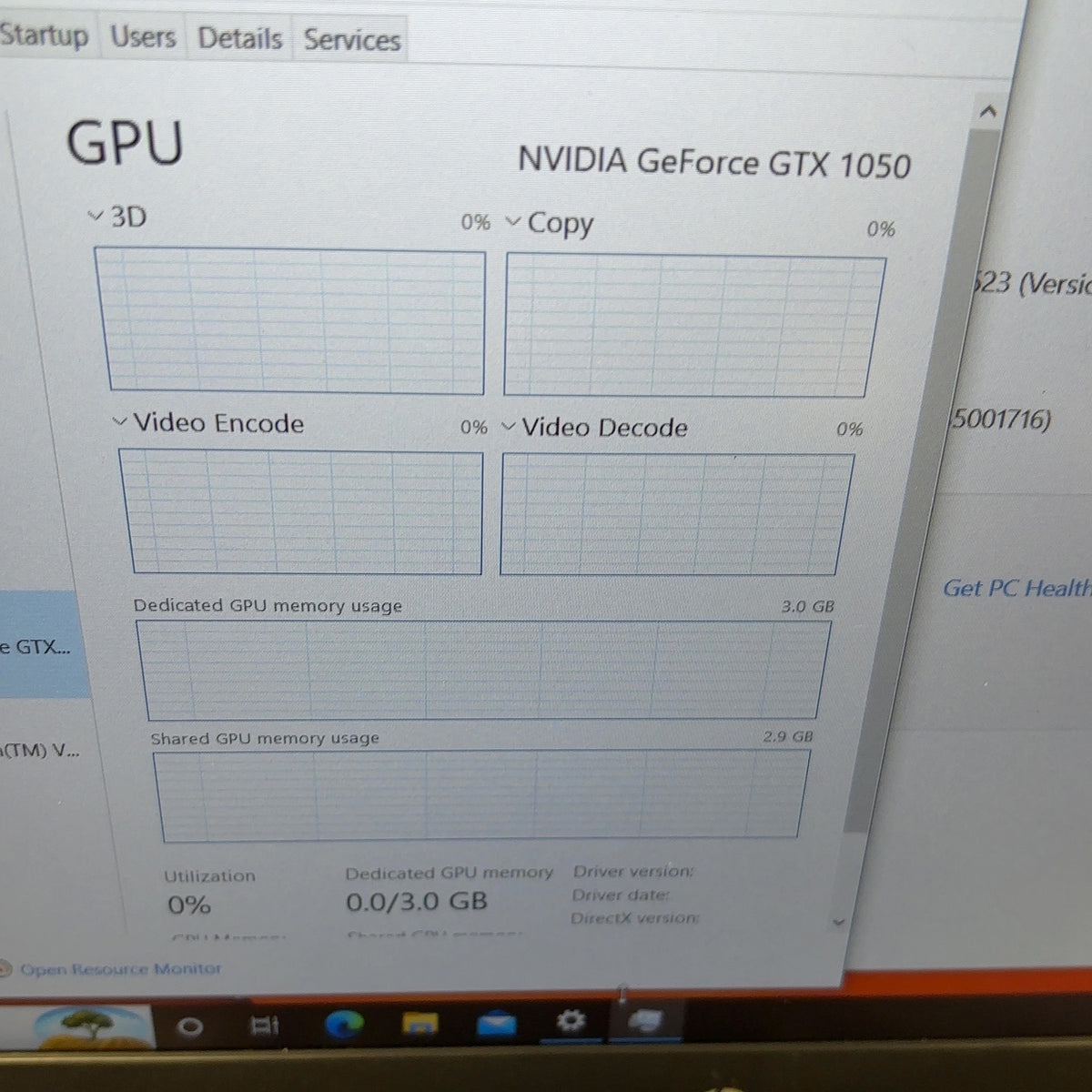Switch to the Users tab
Viewport: 1092px width, 1092px height.
pos(143,37)
